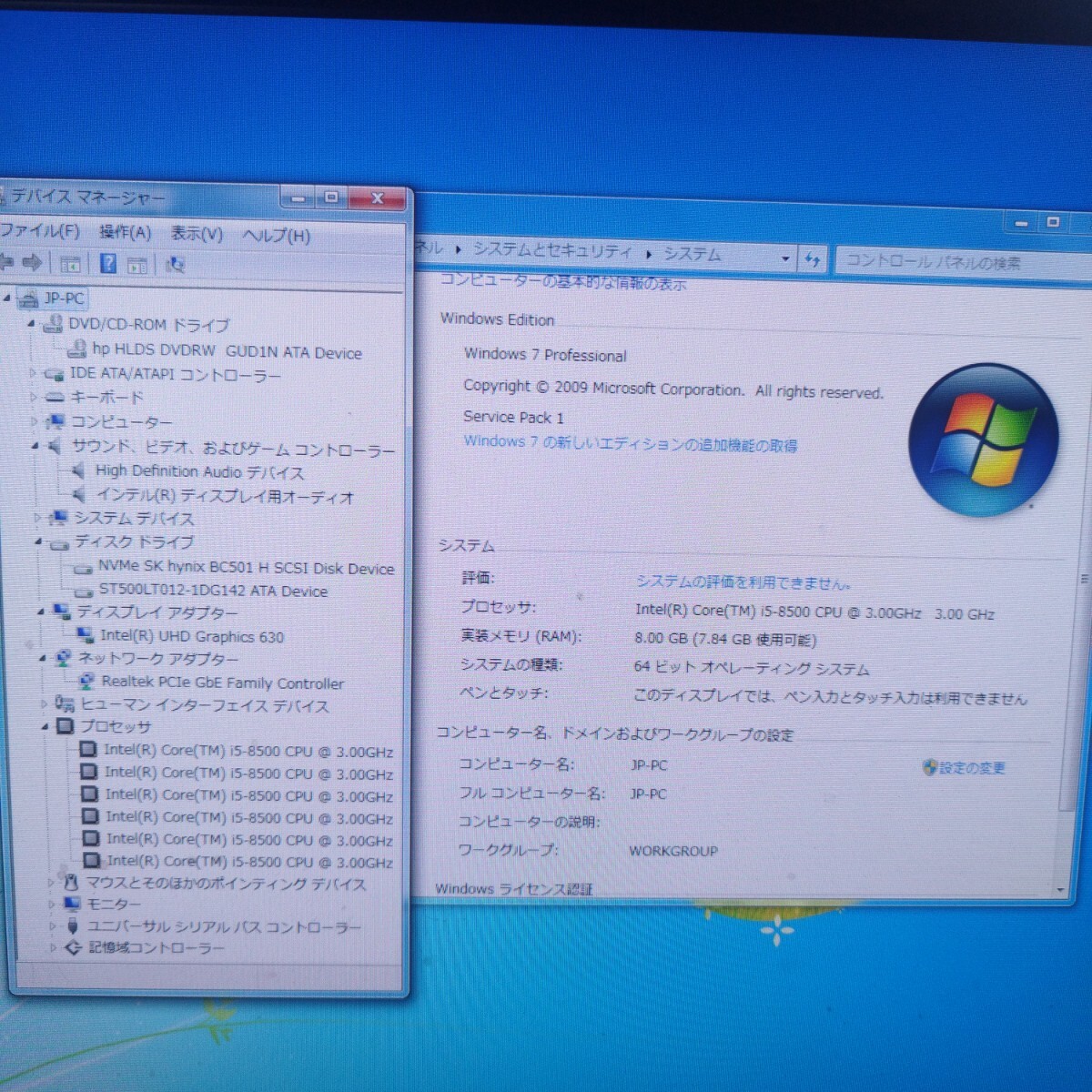Click the Back arrow in Device Manager toolbar

pyautogui.click(x=6, y=263)
